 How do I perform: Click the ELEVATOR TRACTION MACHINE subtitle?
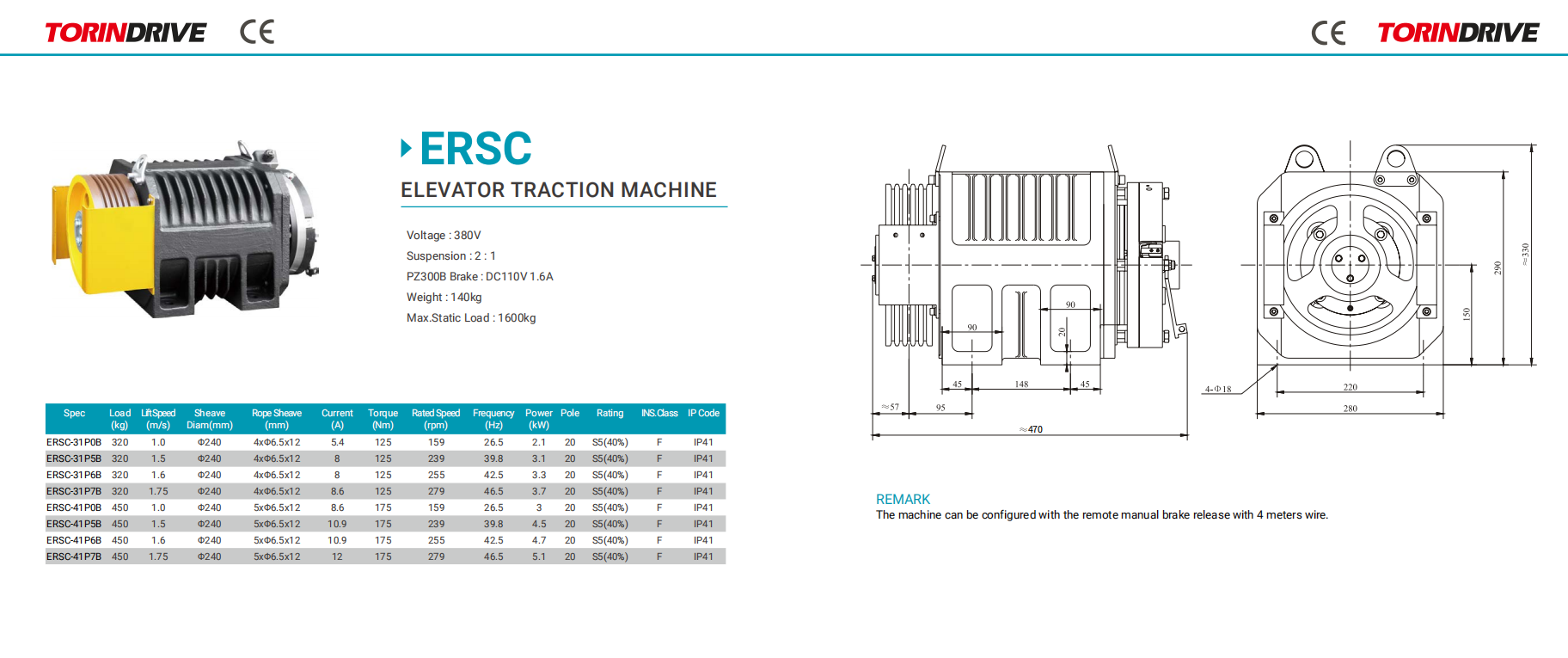[559, 190]
